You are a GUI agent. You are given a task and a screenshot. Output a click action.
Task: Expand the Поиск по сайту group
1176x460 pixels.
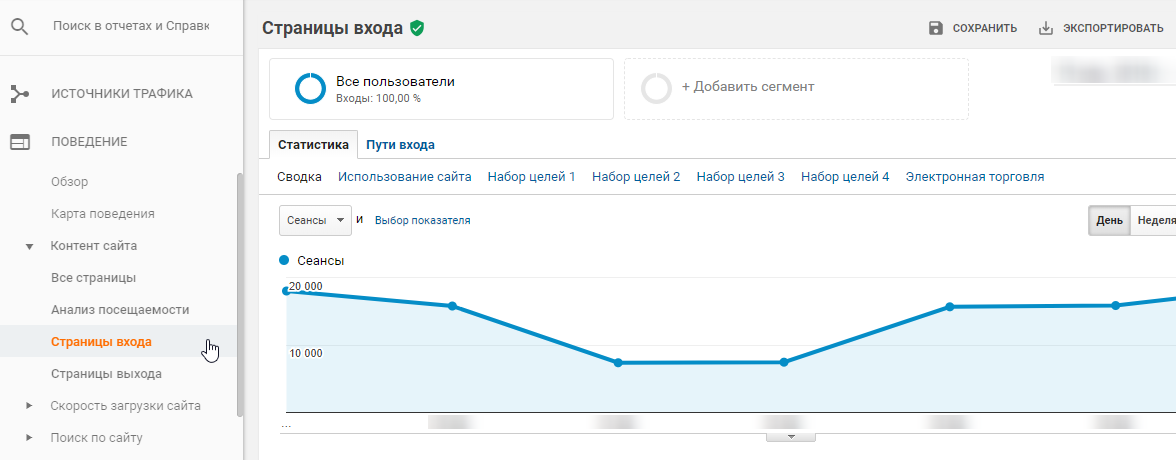[30, 438]
